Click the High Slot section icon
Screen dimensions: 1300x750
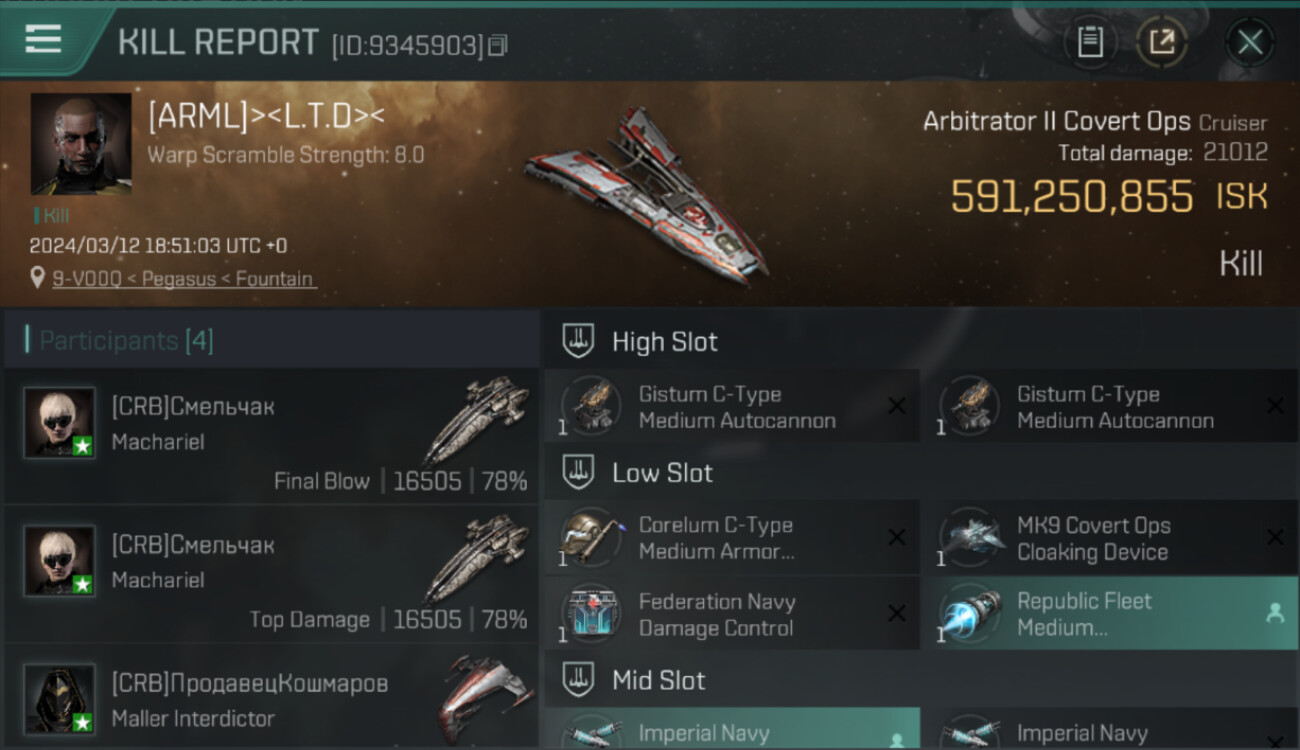point(578,341)
